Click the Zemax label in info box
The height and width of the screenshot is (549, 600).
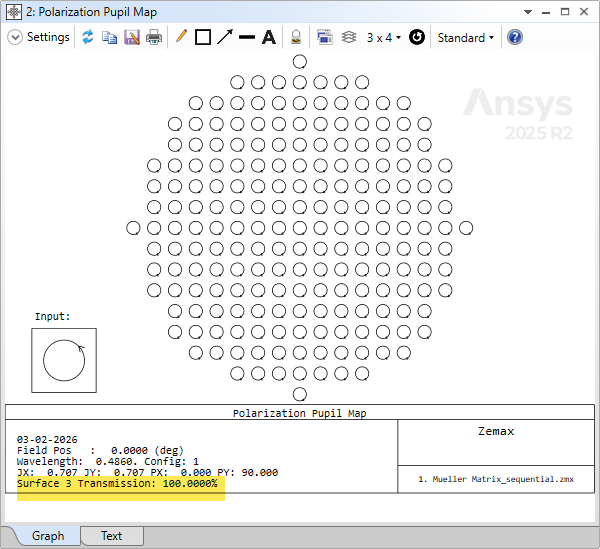[496, 431]
